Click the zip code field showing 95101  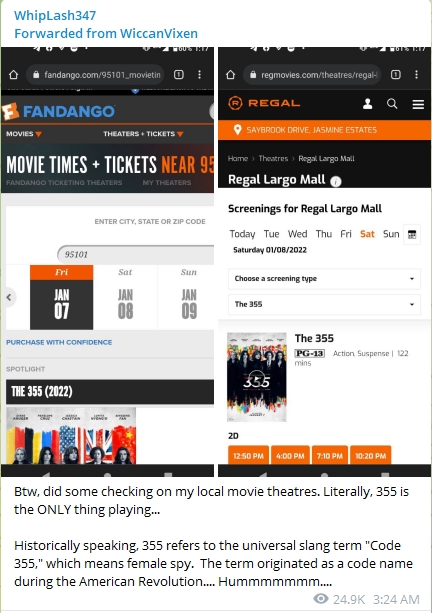pyautogui.click(x=136, y=255)
